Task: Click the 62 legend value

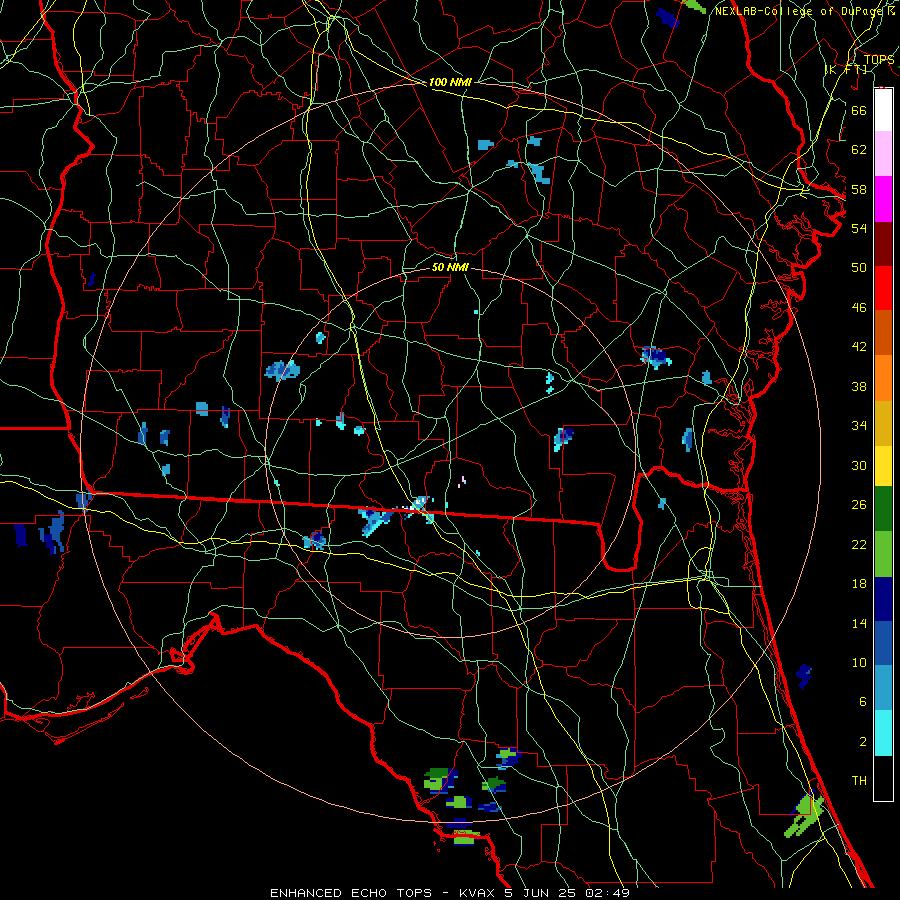Action: click(859, 149)
